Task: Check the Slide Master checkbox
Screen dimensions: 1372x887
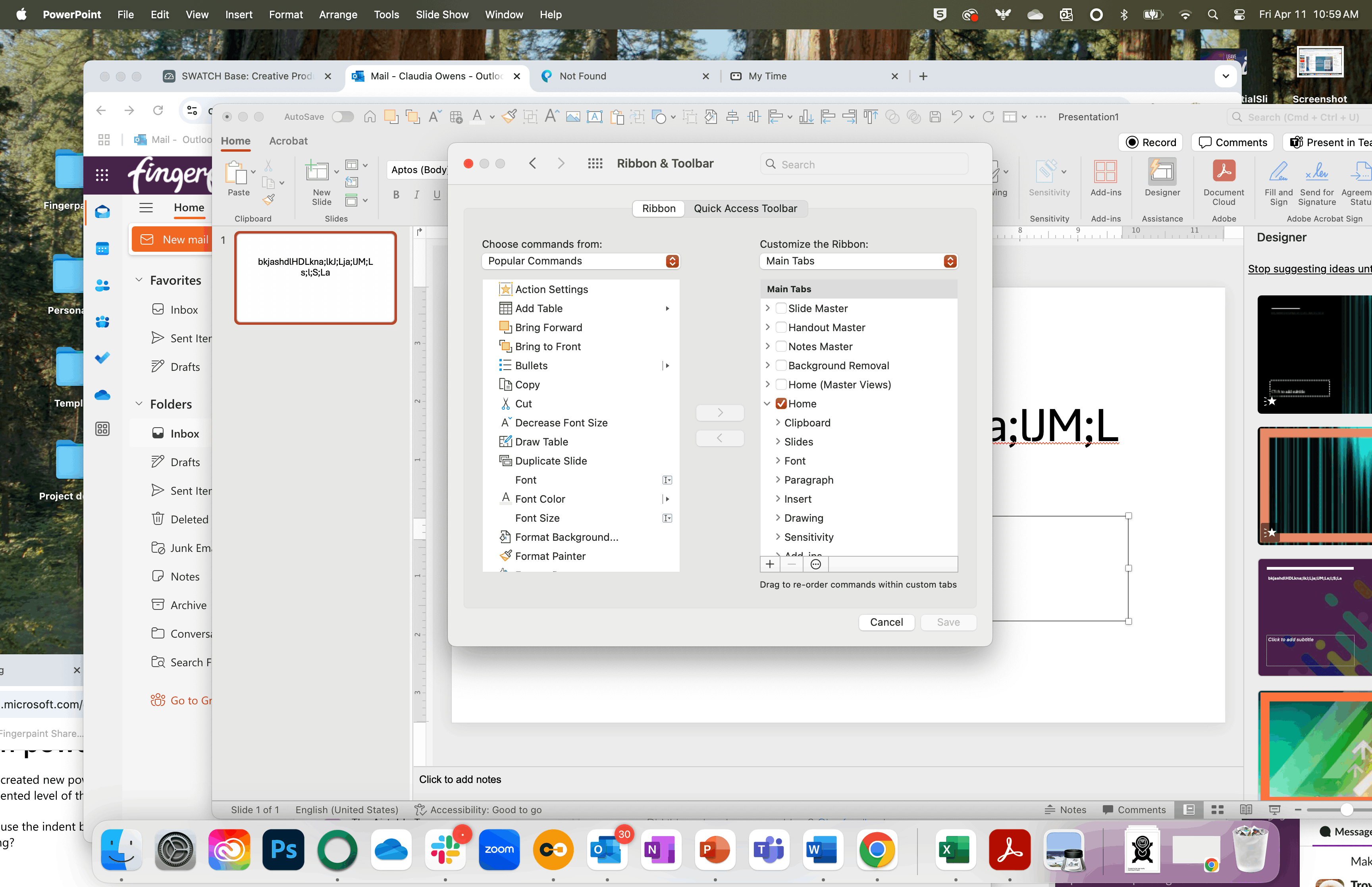Action: pos(781,309)
